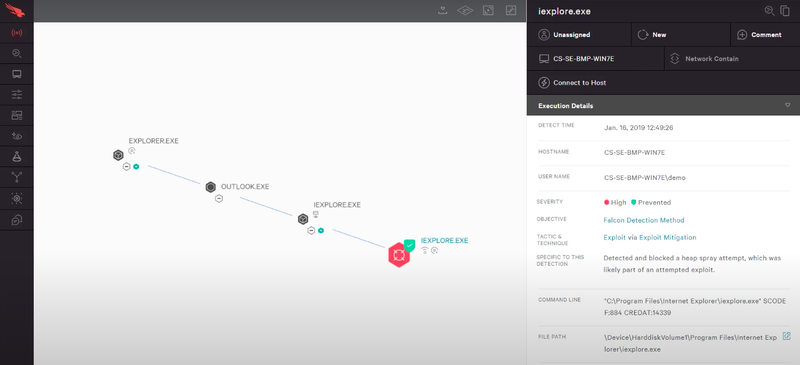Click the Network Contain button
800x365 pixels.
coord(732,59)
